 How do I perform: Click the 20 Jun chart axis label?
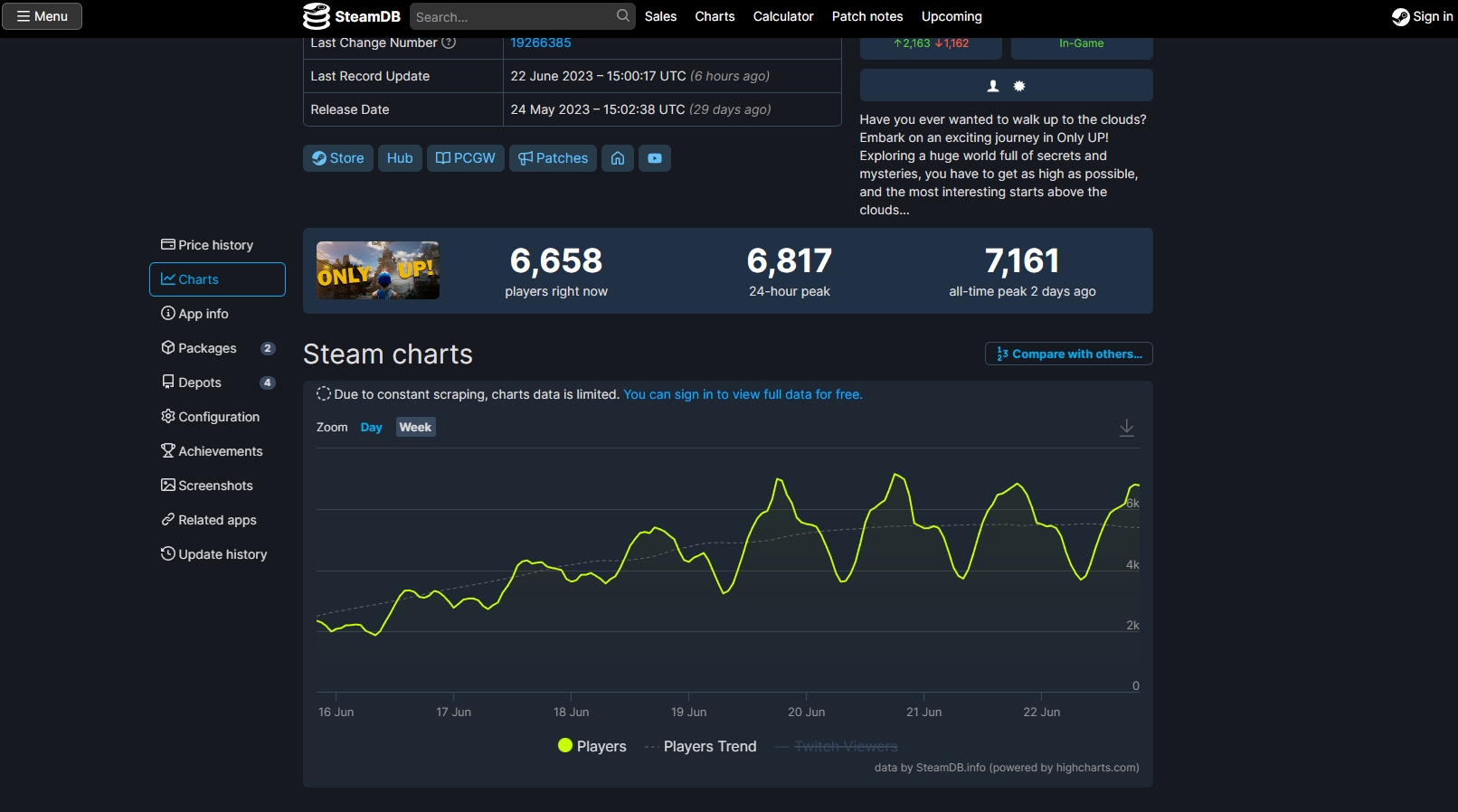pos(806,713)
